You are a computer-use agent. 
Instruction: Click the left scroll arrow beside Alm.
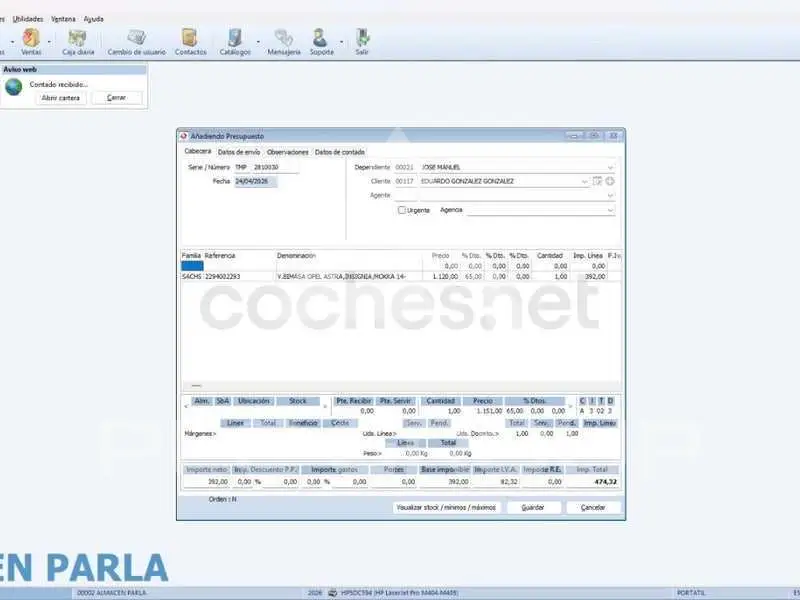[186, 407]
